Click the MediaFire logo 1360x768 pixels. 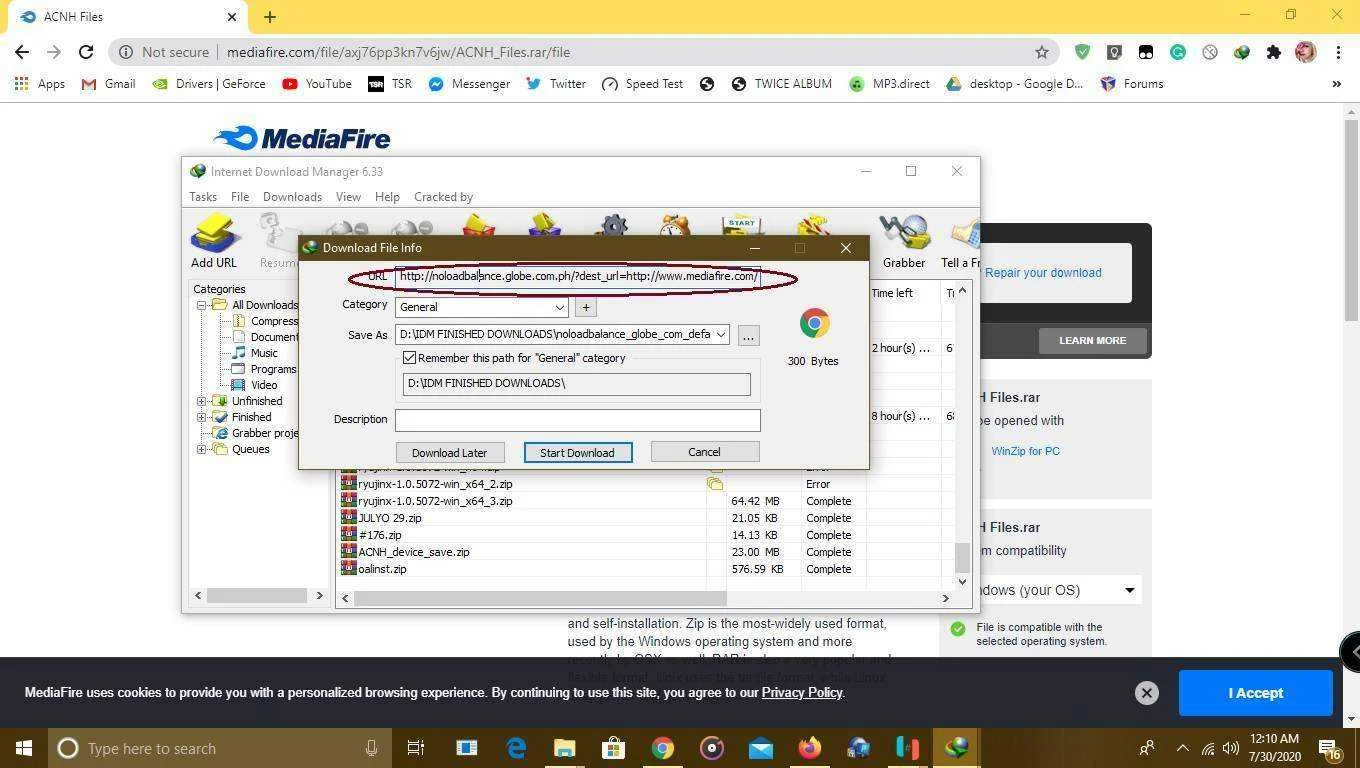pyautogui.click(x=302, y=138)
